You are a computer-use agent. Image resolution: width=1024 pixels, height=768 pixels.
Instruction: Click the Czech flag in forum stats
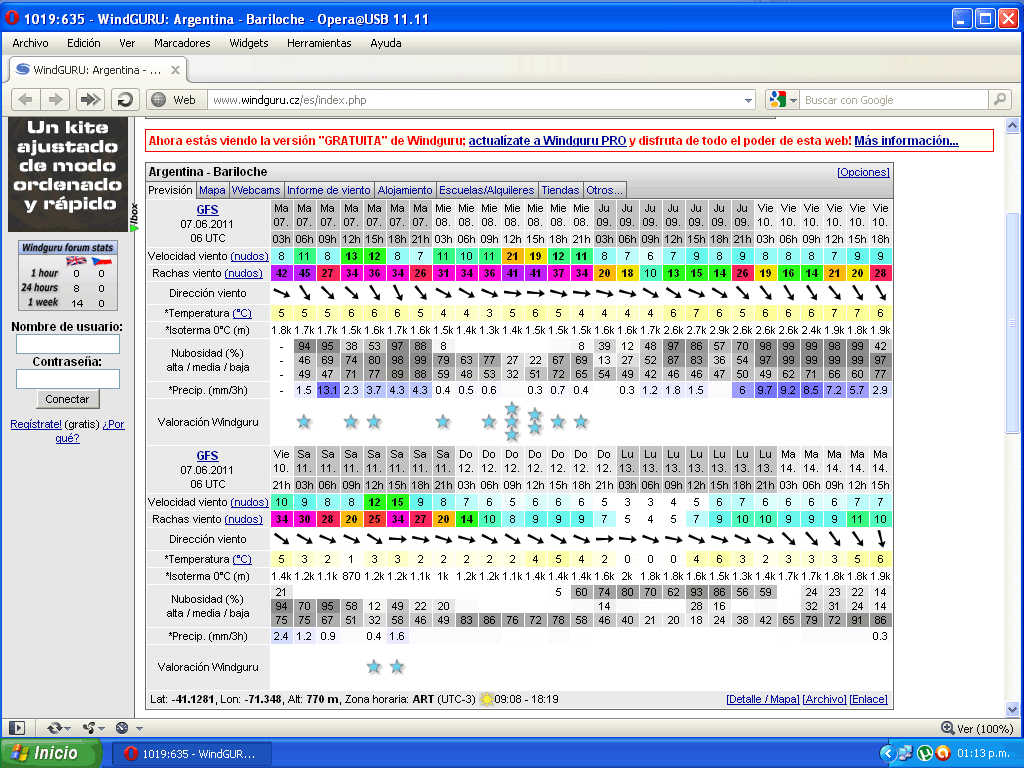pos(101,261)
